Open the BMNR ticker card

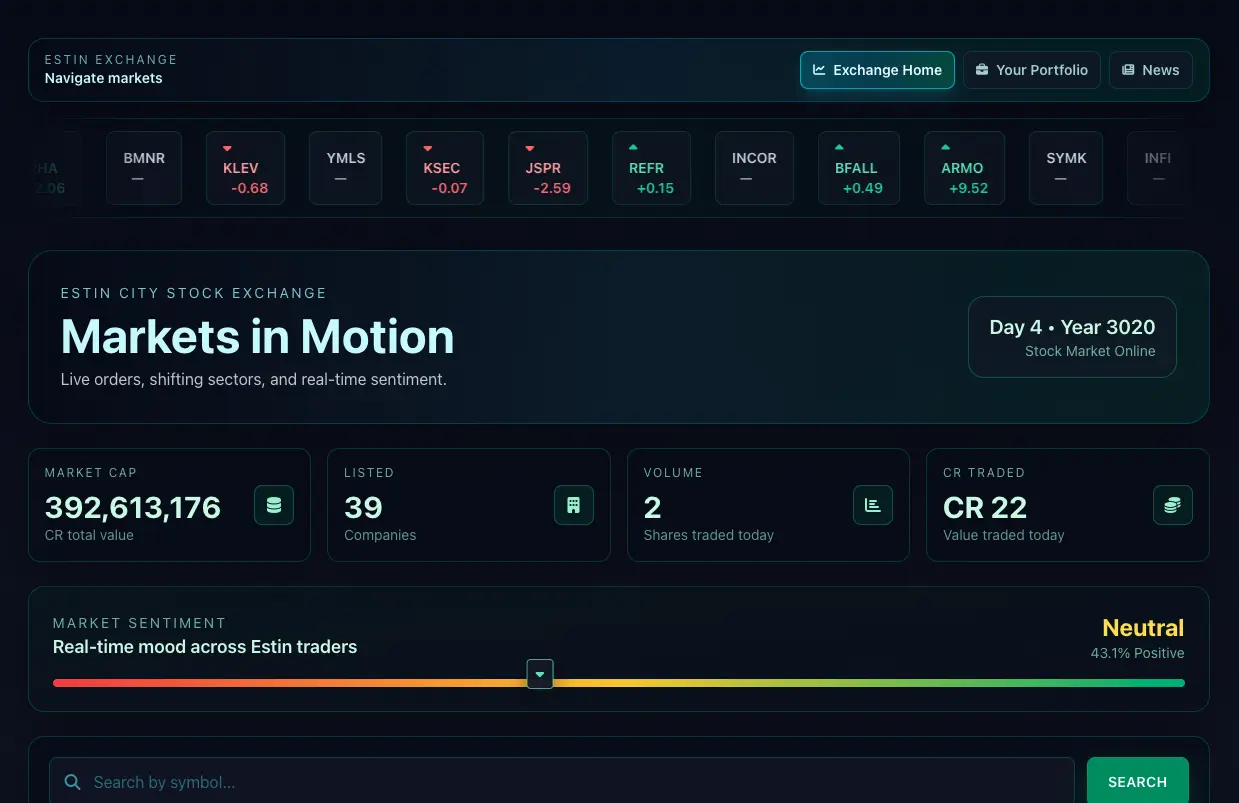coord(144,168)
